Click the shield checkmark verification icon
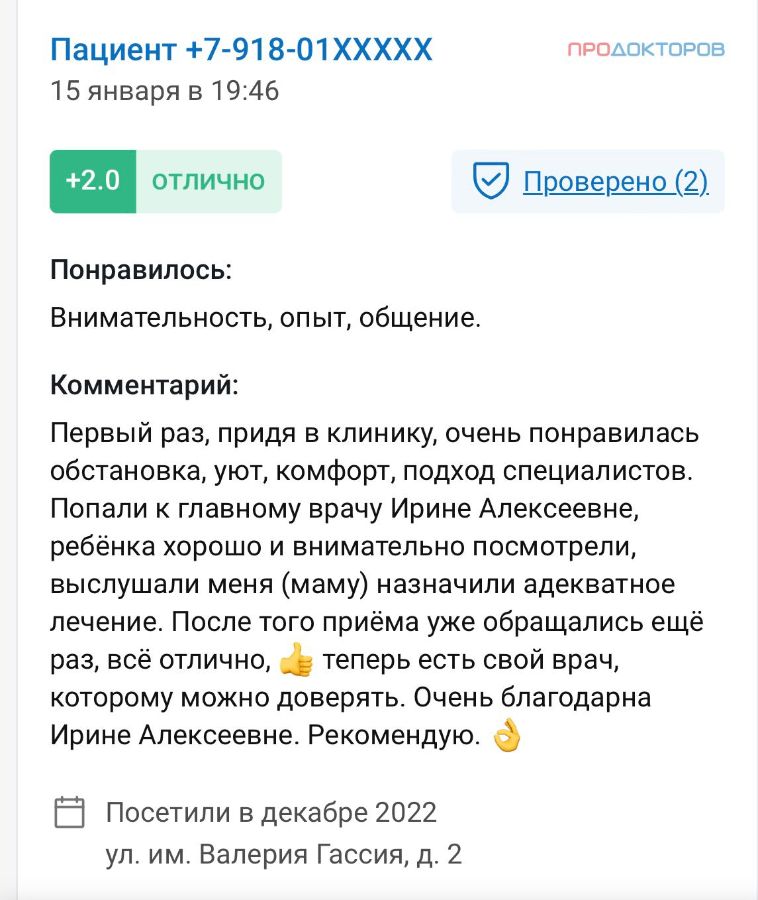This screenshot has width=758, height=900. tap(491, 181)
